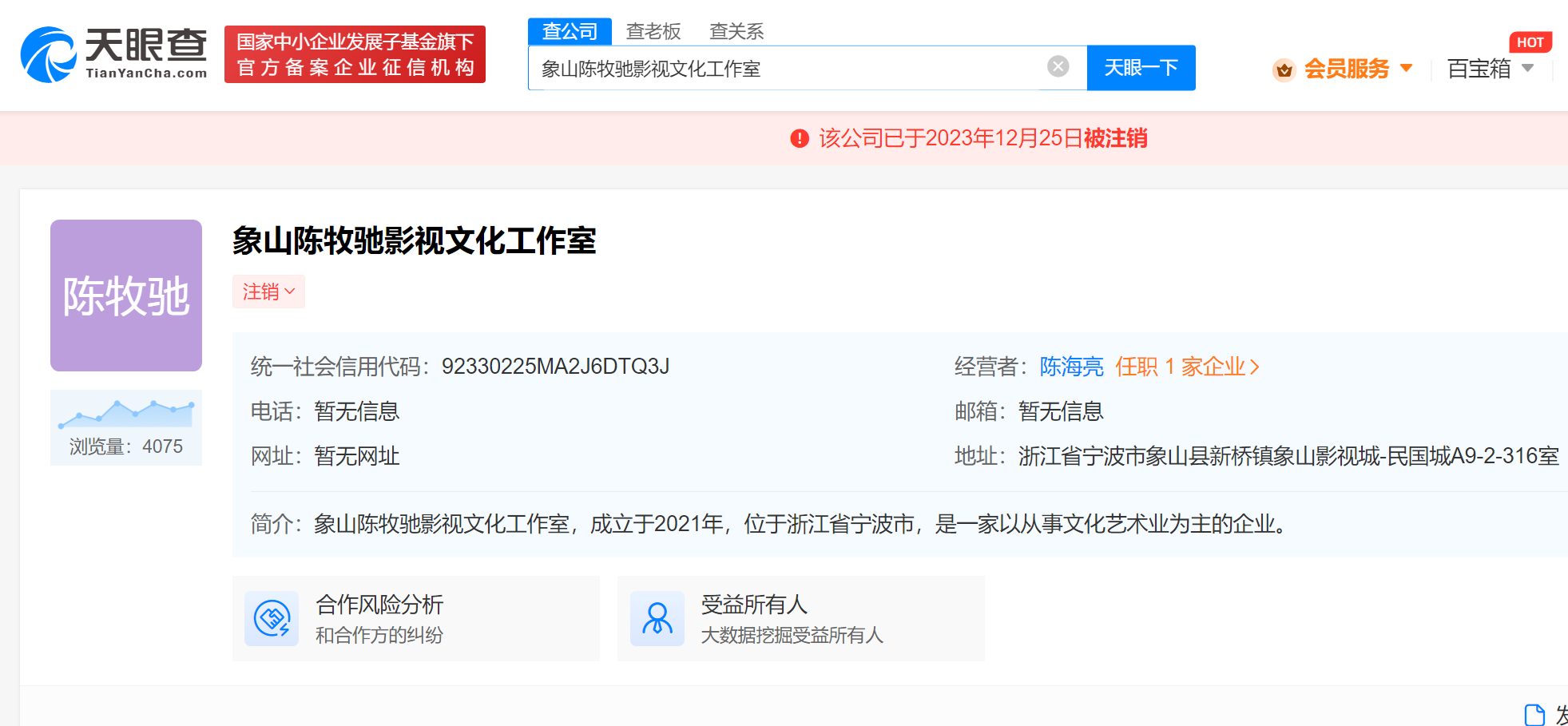Click the HOT badge above 百宝箱
The image size is (1568, 726).
click(1530, 42)
